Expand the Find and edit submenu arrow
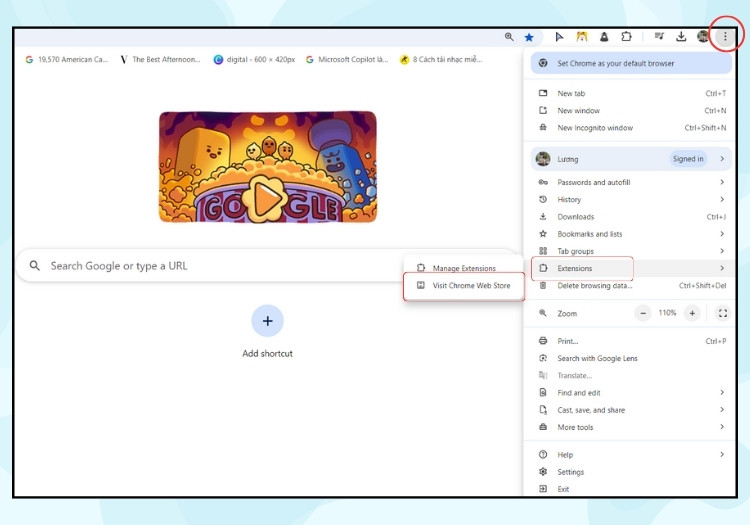 coord(722,393)
